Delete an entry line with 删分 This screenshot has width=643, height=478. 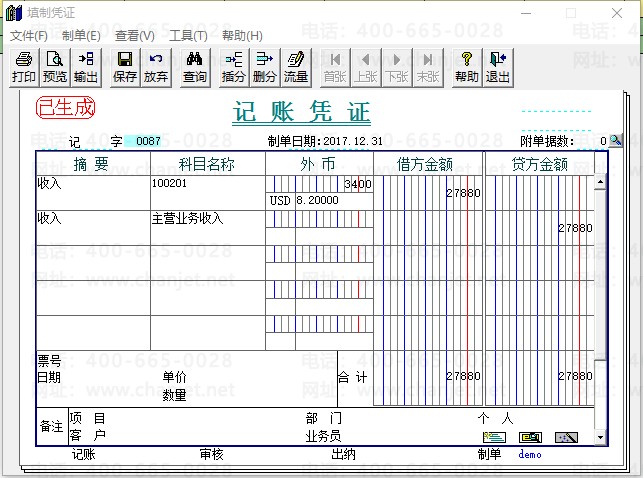[x=265, y=67]
